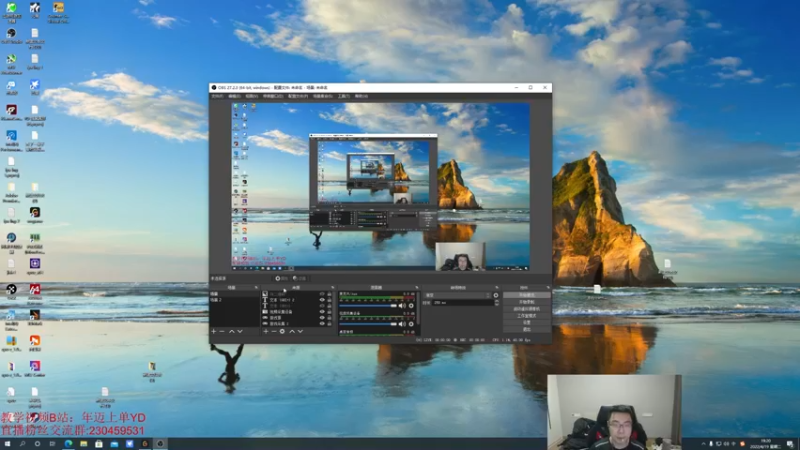The width and height of the screenshot is (800, 450).
Task: Click the audio mixer vertical scrollbar
Action: point(418,308)
